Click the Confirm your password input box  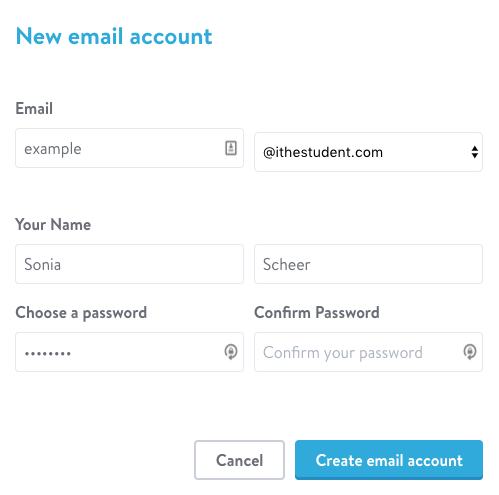tap(368, 352)
